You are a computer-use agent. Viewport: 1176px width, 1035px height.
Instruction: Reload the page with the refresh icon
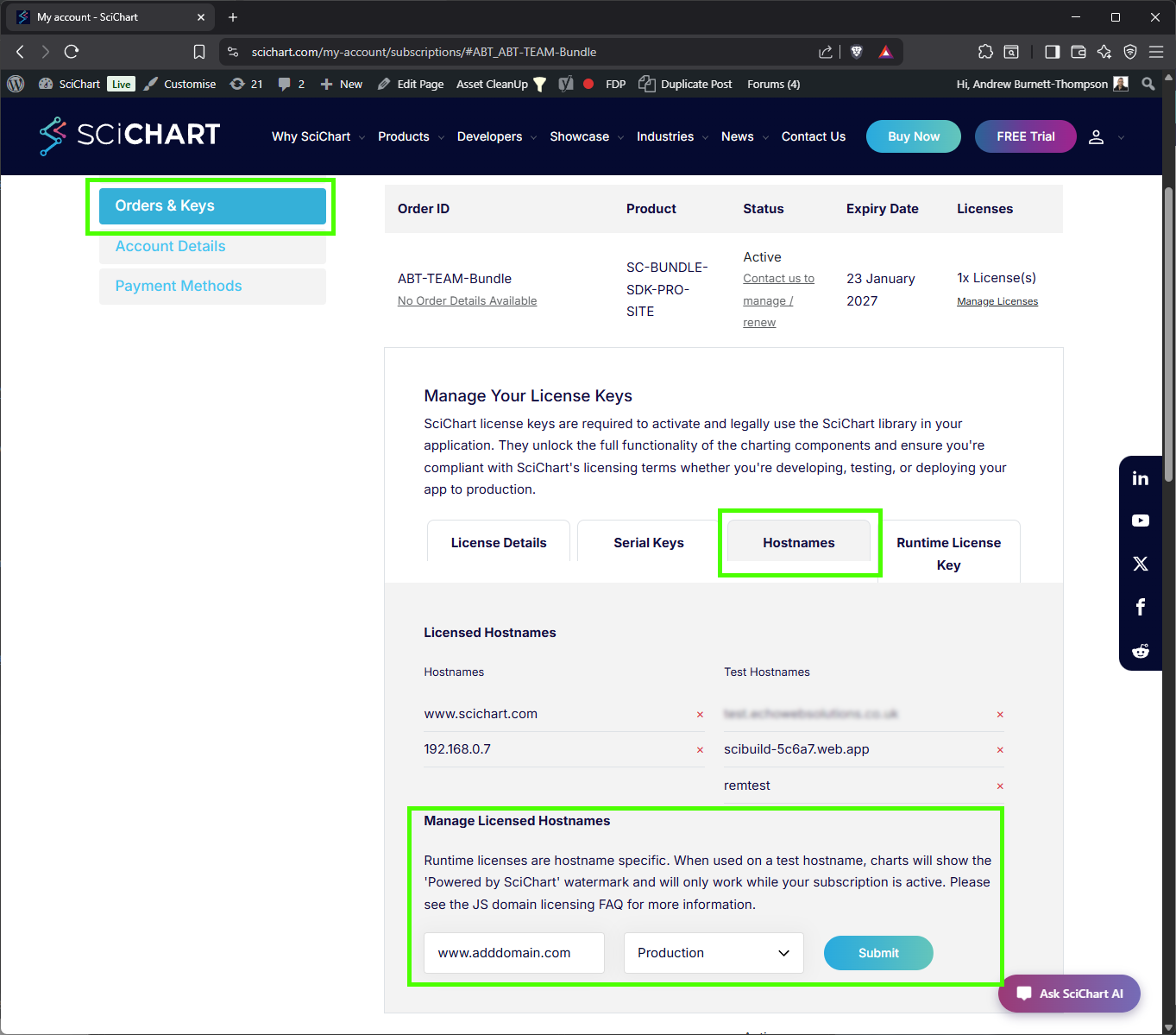tap(72, 52)
